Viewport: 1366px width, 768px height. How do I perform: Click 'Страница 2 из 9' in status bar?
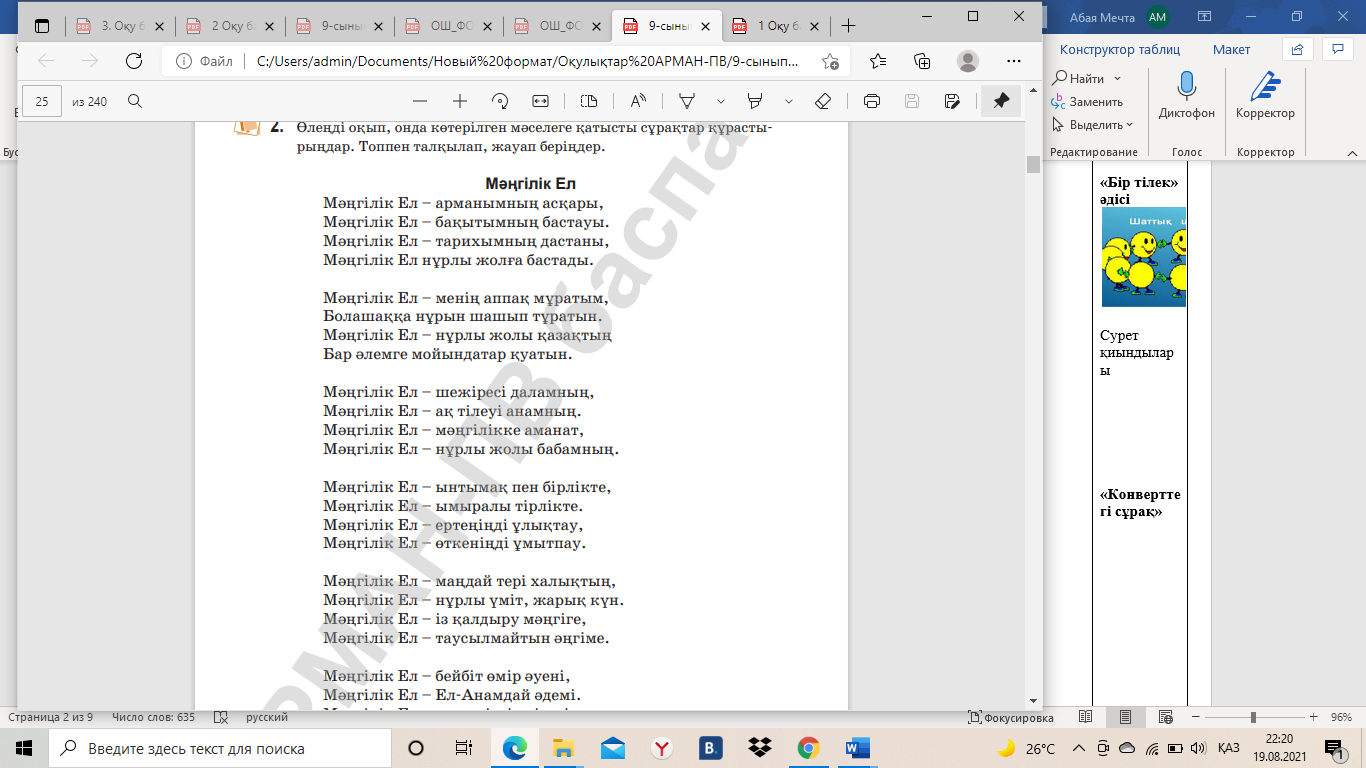tap(51, 718)
